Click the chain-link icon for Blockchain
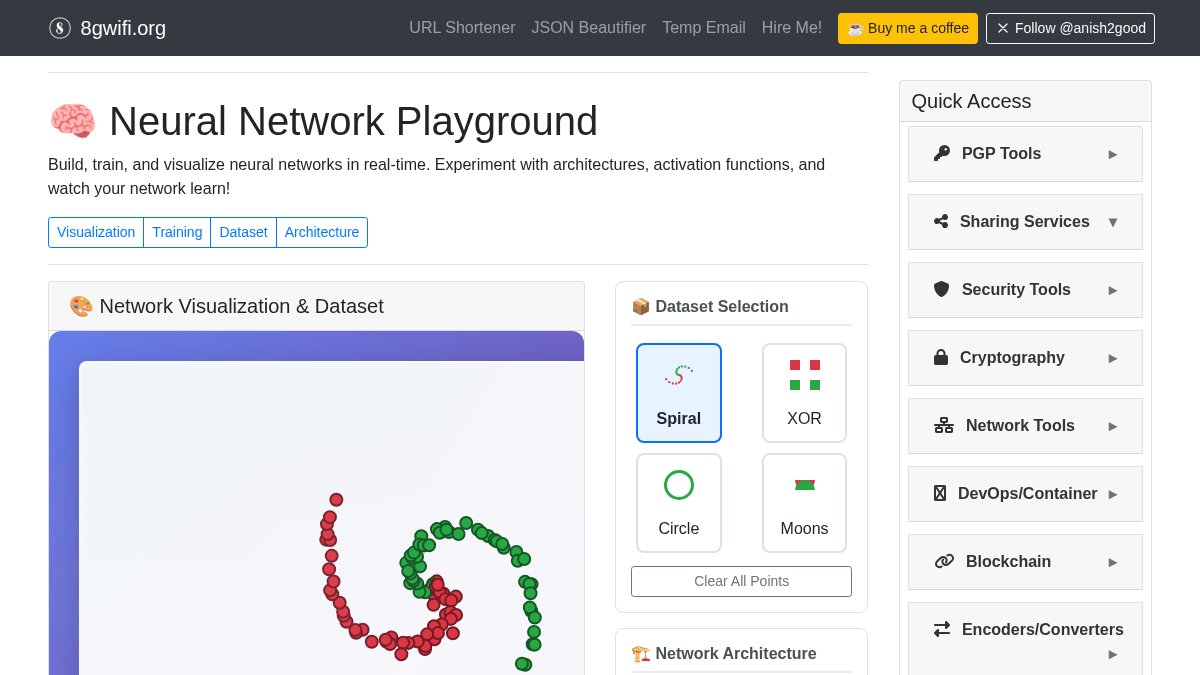The image size is (1200, 675). 944,561
